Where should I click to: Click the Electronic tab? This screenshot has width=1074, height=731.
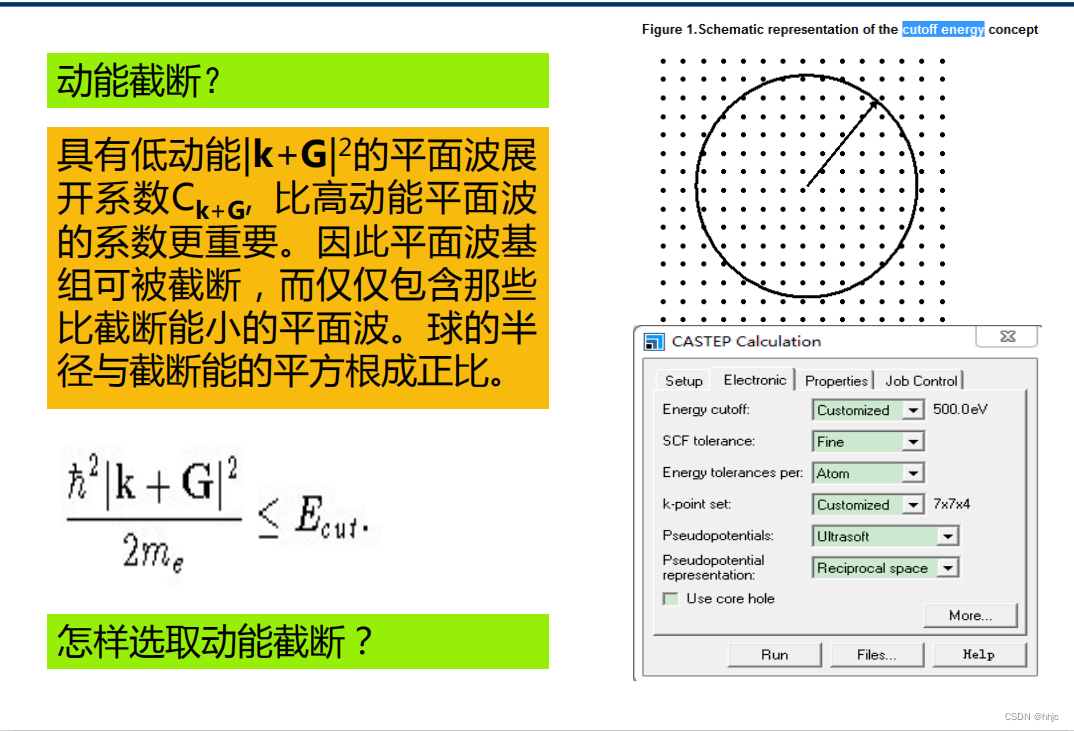[754, 380]
